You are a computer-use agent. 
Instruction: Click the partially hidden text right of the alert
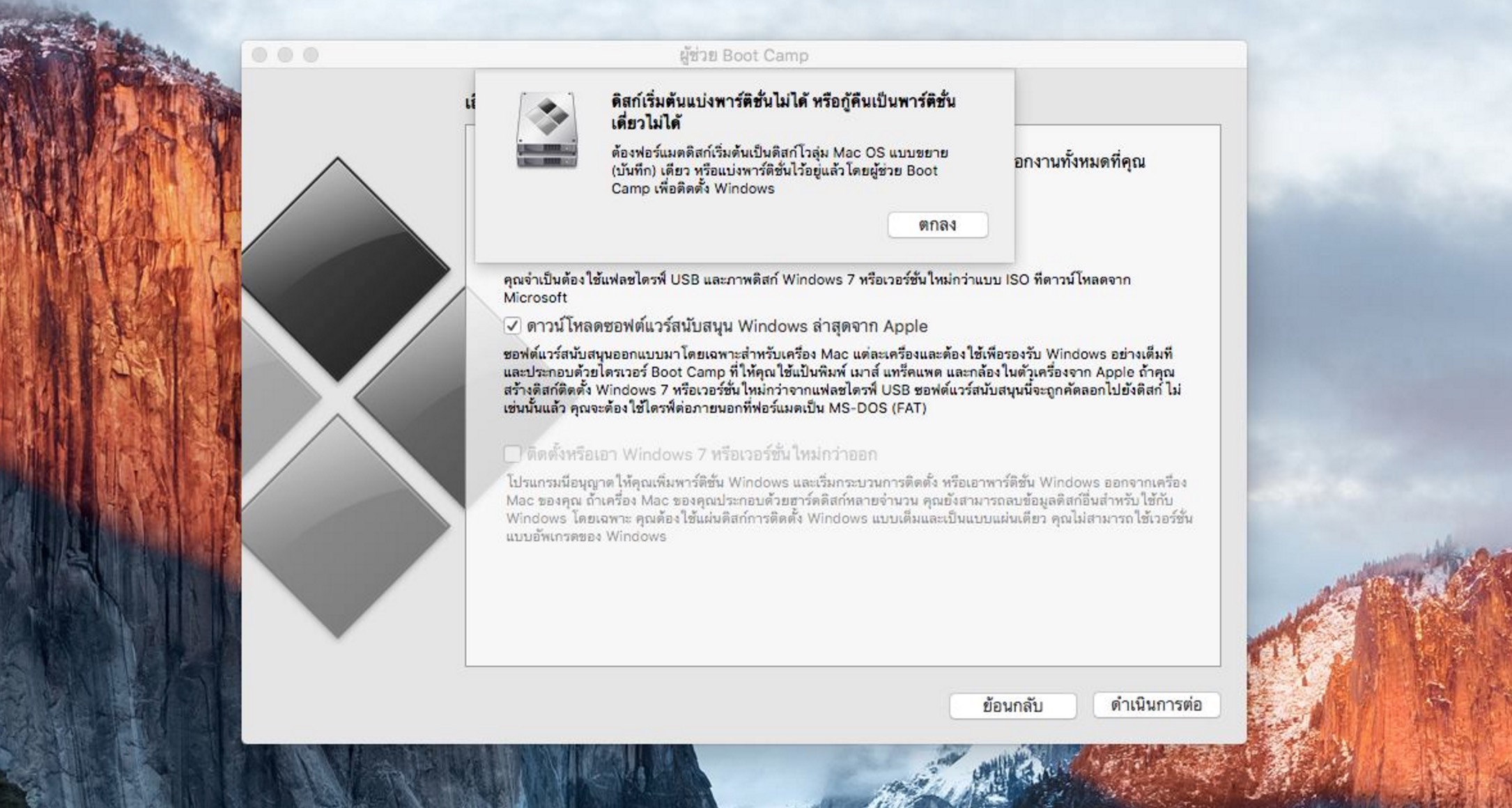point(1079,162)
